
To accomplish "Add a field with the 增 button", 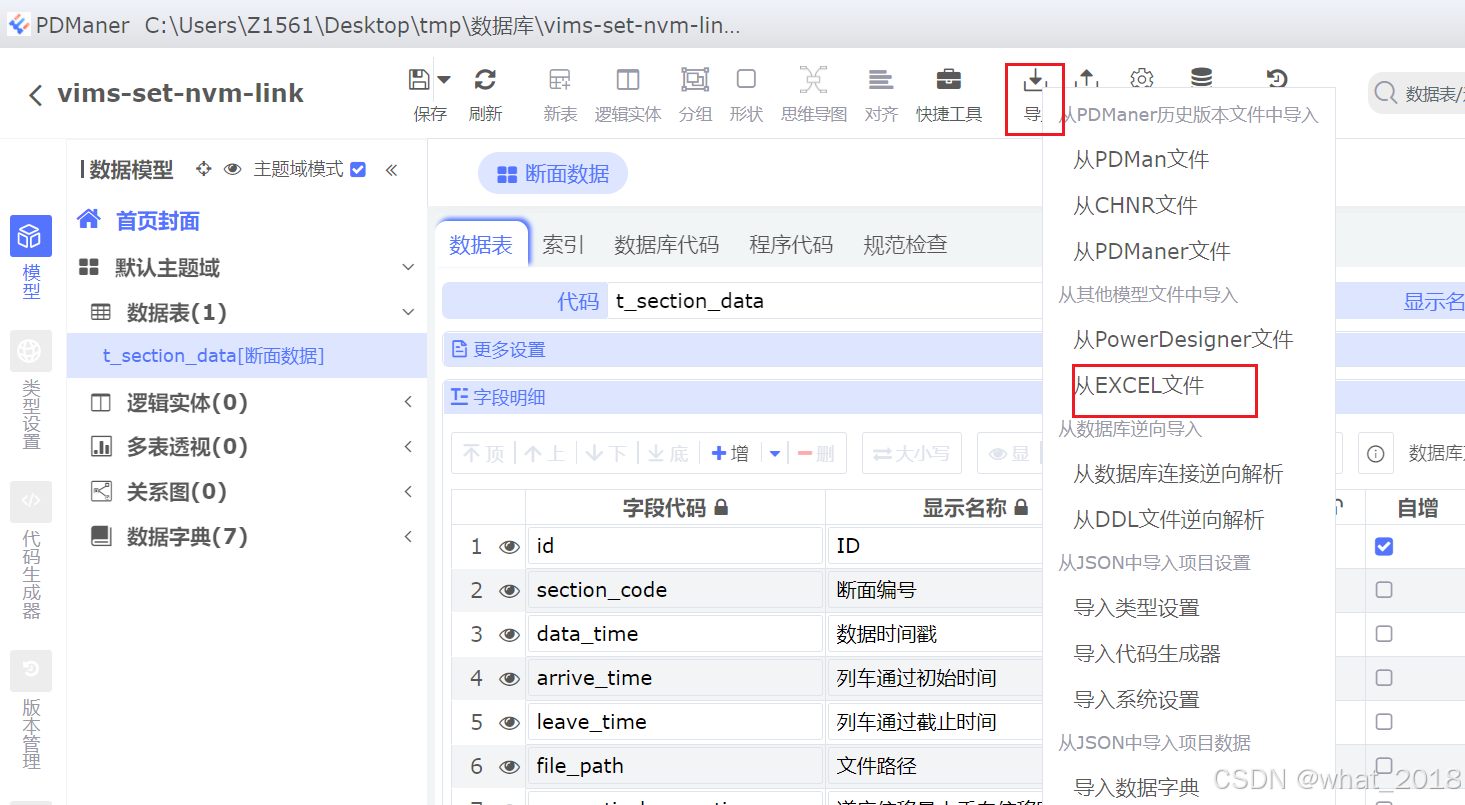I will click(730, 453).
